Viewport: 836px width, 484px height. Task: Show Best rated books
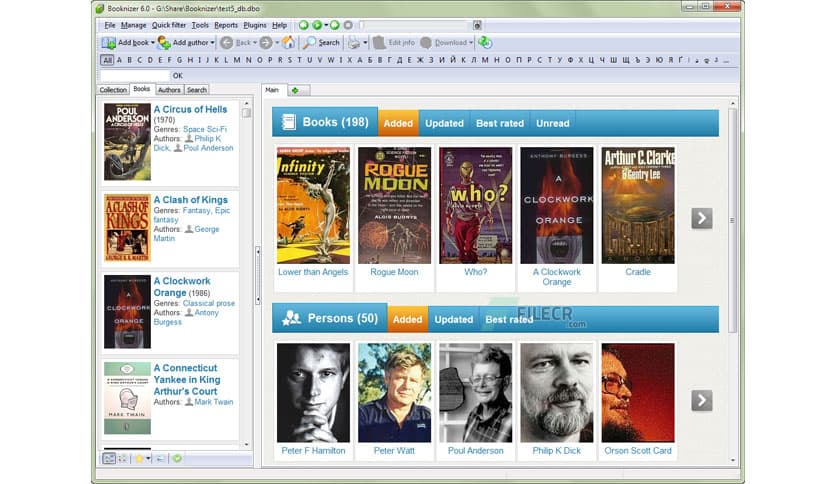[x=500, y=123]
